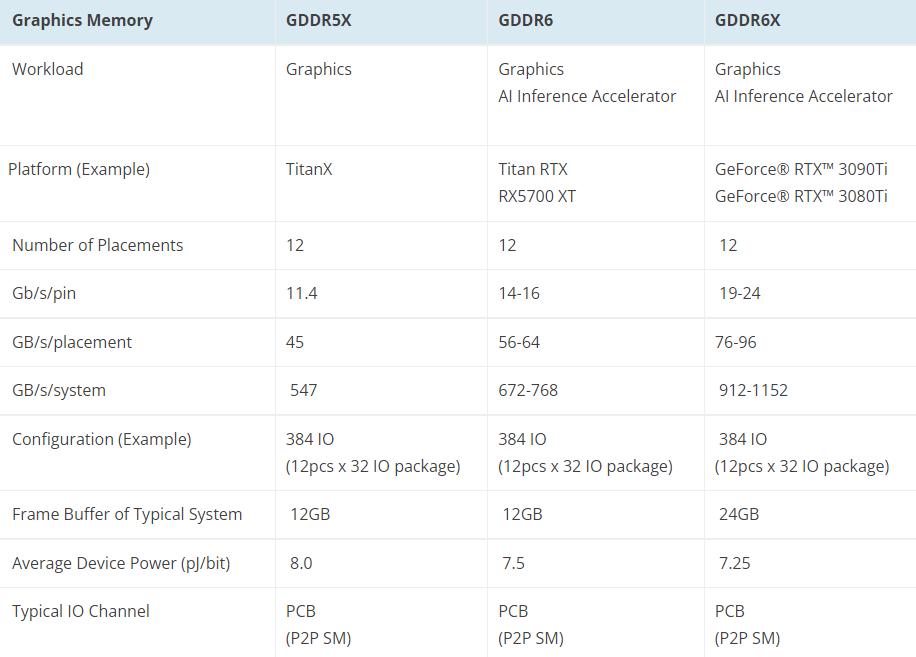916x657 pixels.
Task: Click "(12pcs x 32 IO package)" under GDDR6
Action: point(585,467)
